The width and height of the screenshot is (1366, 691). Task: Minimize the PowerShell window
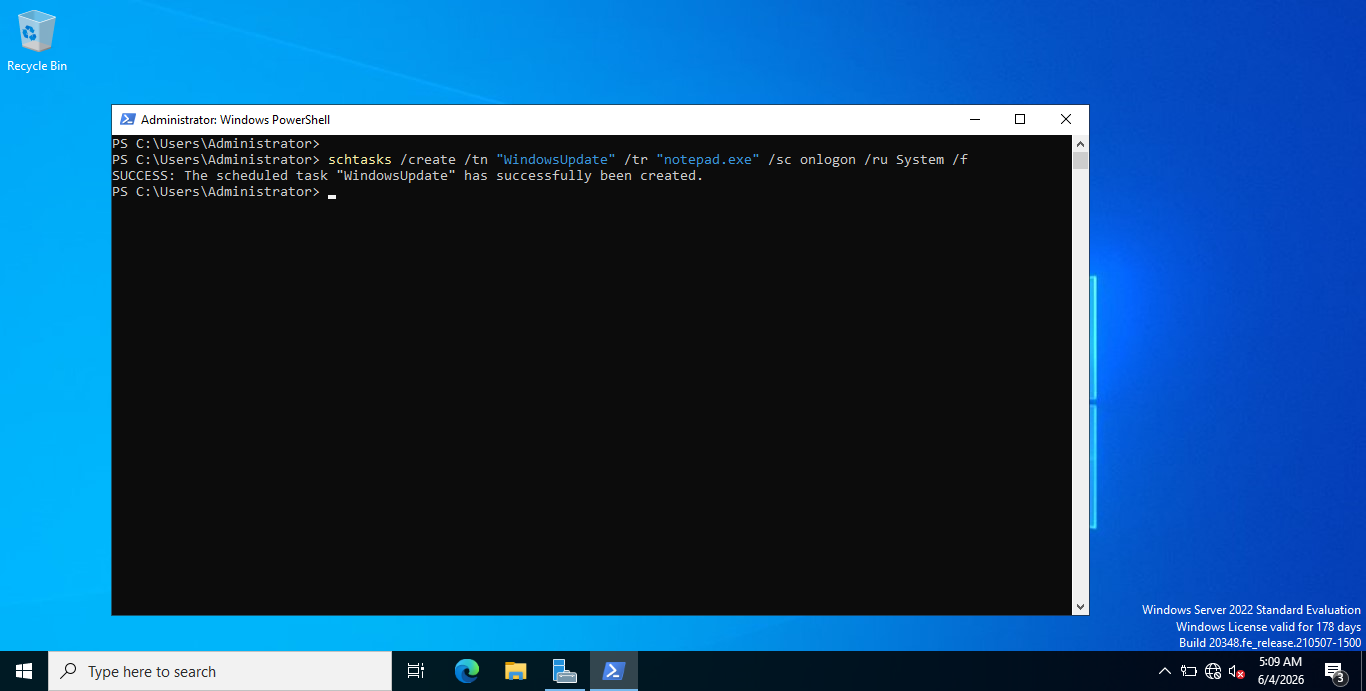[974, 120]
